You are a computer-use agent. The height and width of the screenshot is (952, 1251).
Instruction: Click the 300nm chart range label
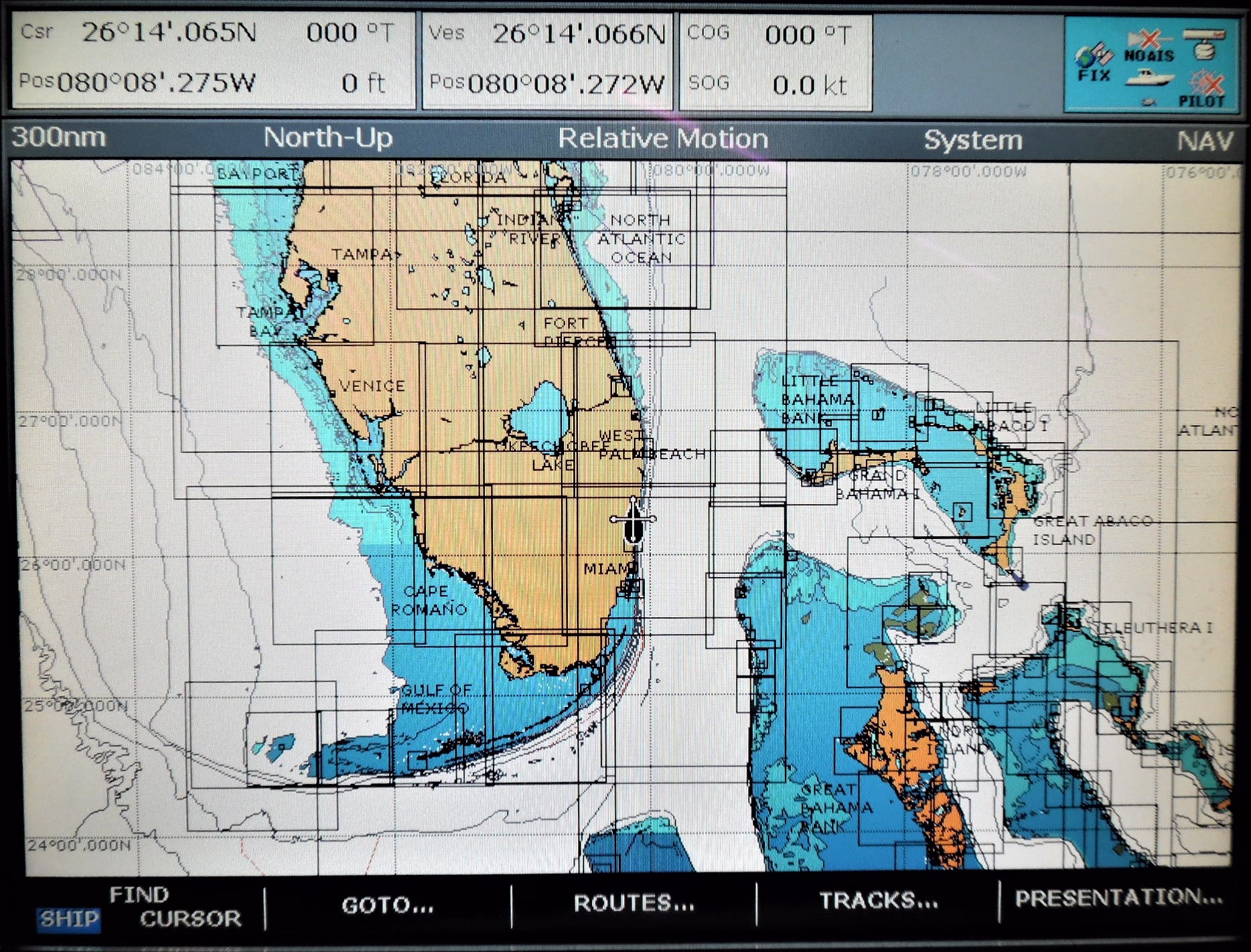tap(59, 137)
